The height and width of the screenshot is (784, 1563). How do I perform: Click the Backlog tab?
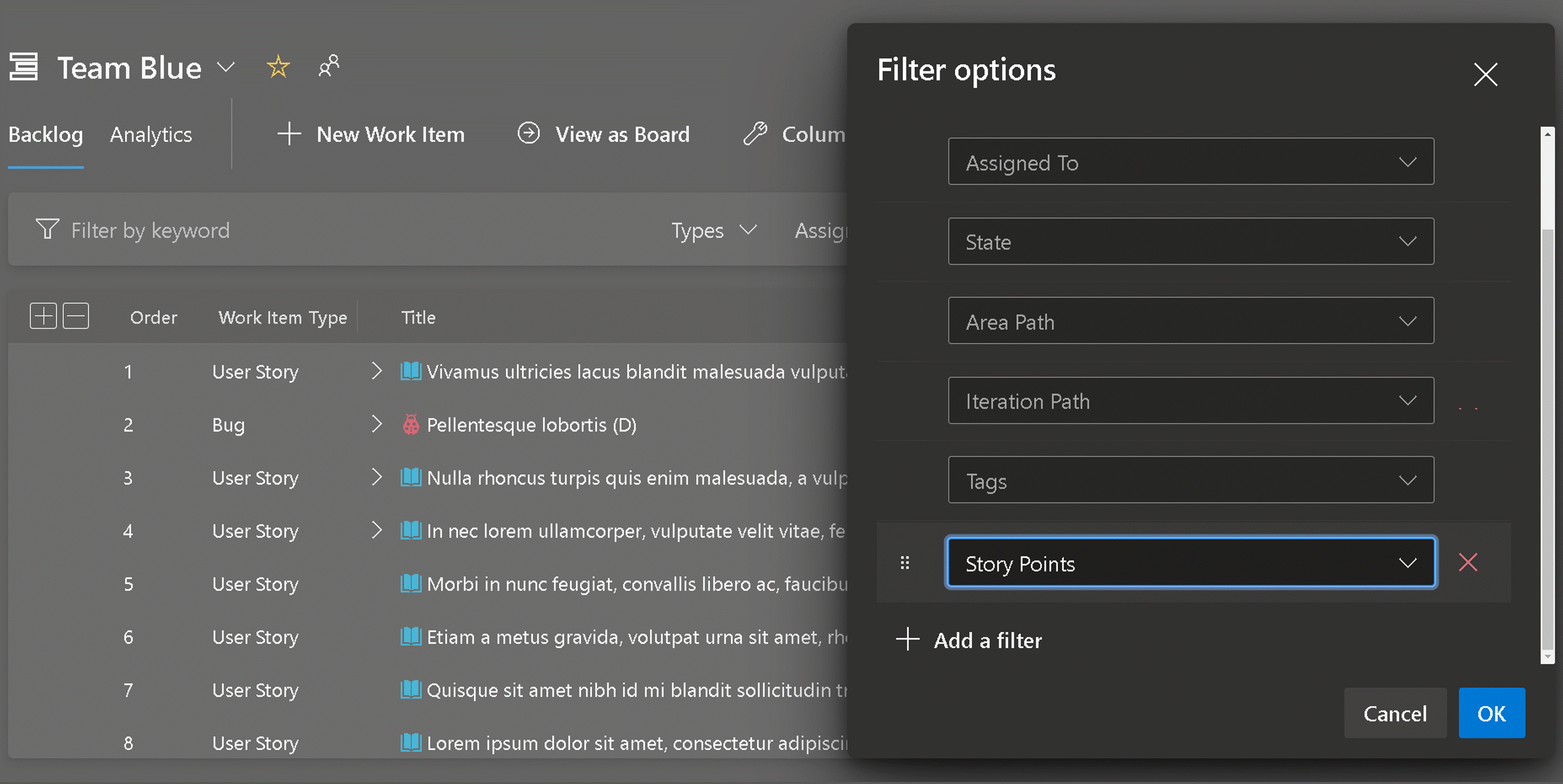coord(46,132)
